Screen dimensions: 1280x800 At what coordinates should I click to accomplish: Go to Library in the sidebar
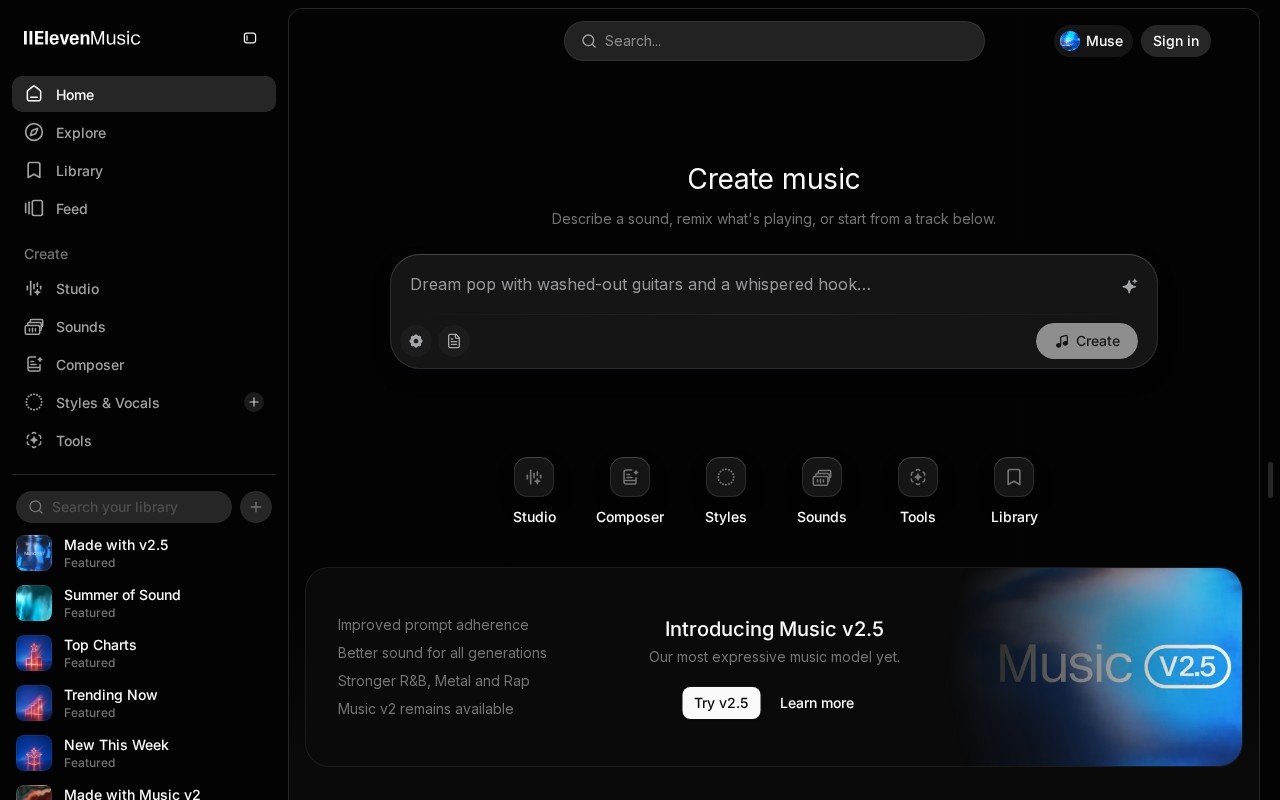(x=144, y=170)
